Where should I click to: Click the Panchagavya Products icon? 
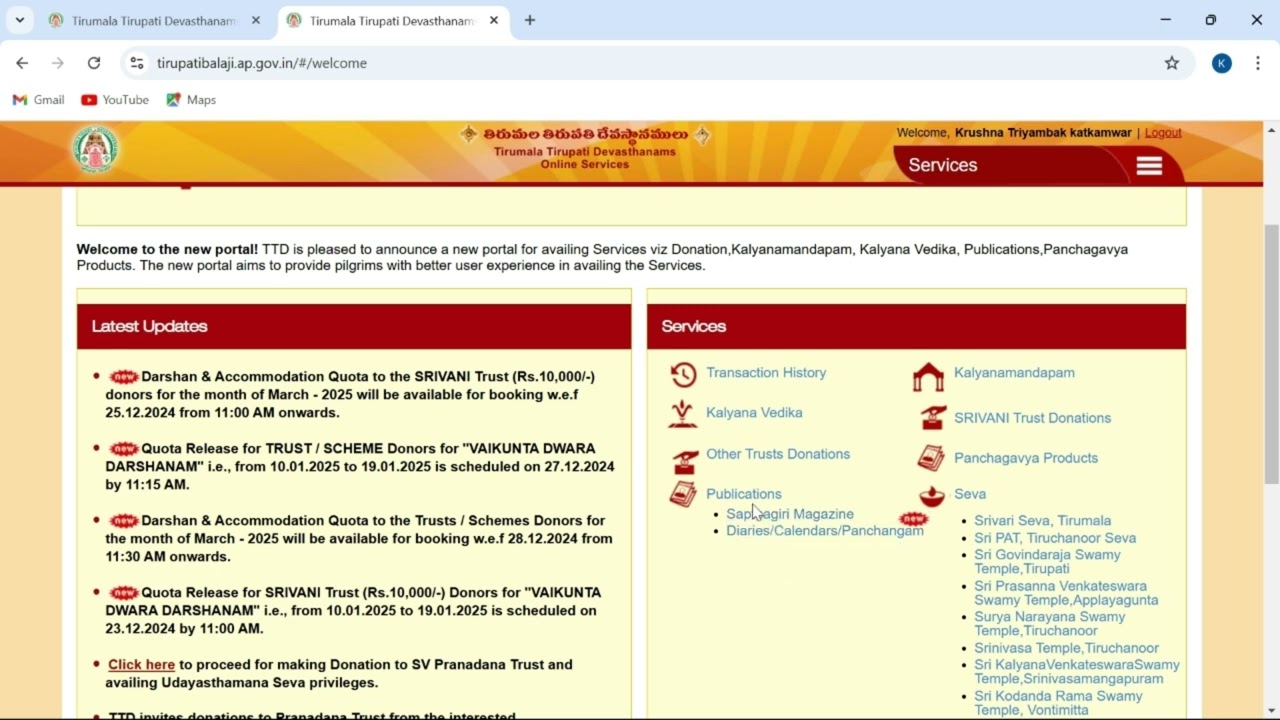(931, 458)
